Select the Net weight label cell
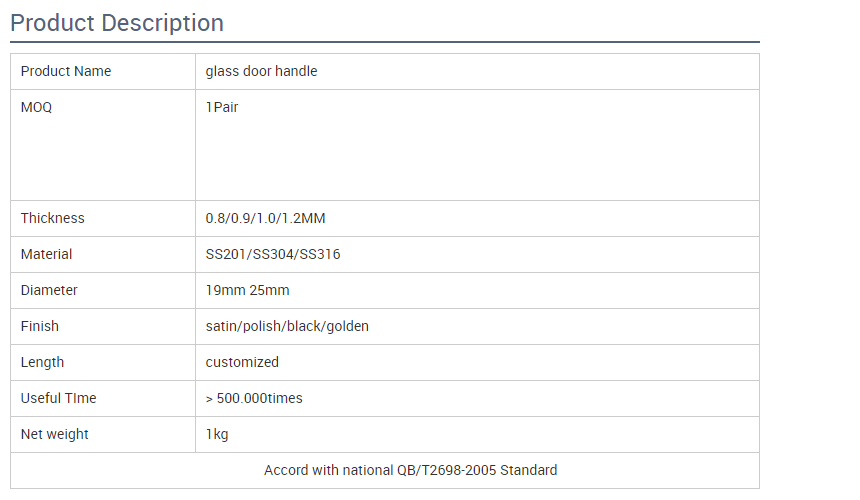This screenshot has width=860, height=500. [x=55, y=434]
